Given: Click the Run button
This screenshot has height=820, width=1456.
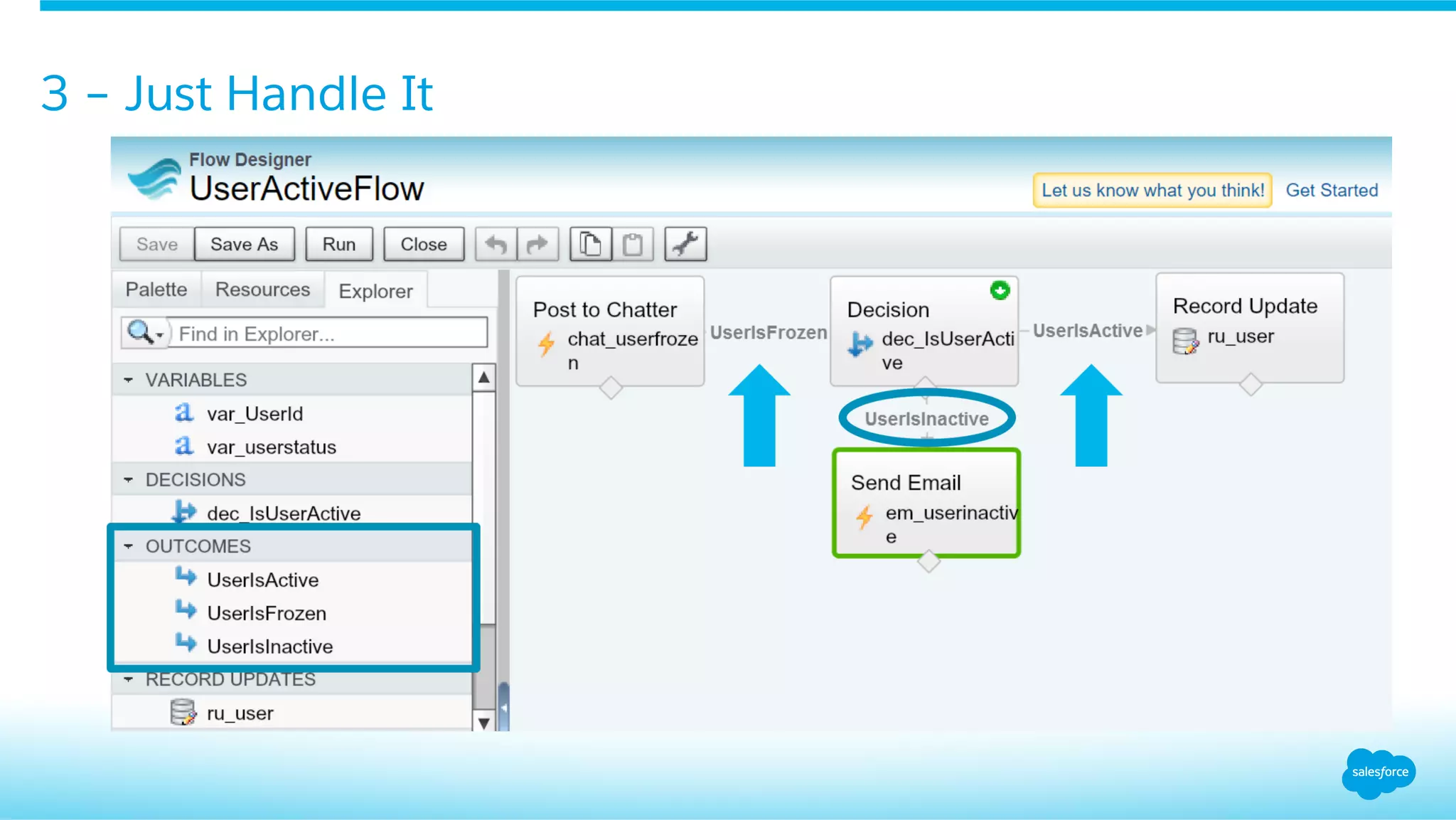Looking at the screenshot, I should pos(338,245).
